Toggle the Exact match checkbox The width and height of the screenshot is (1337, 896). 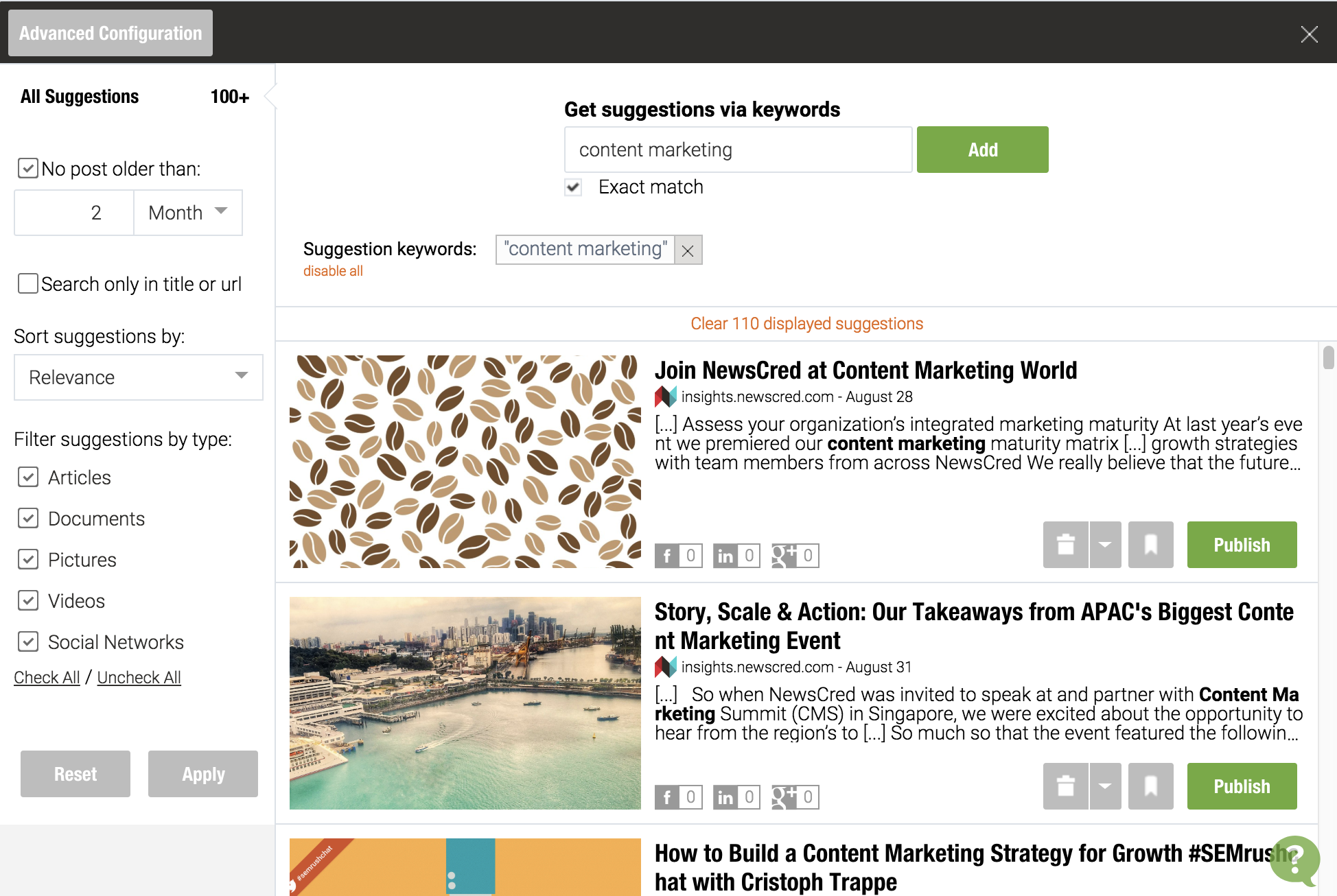click(573, 187)
